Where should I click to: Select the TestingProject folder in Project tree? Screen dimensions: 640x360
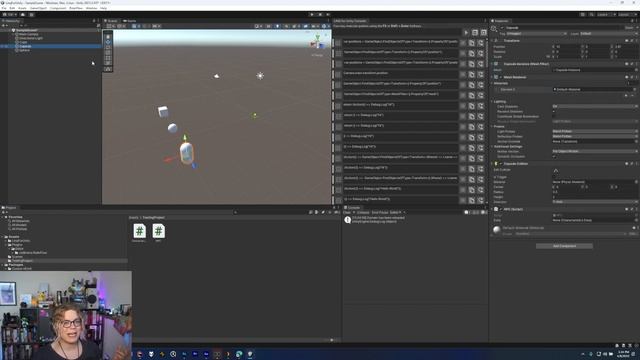pos(22,261)
